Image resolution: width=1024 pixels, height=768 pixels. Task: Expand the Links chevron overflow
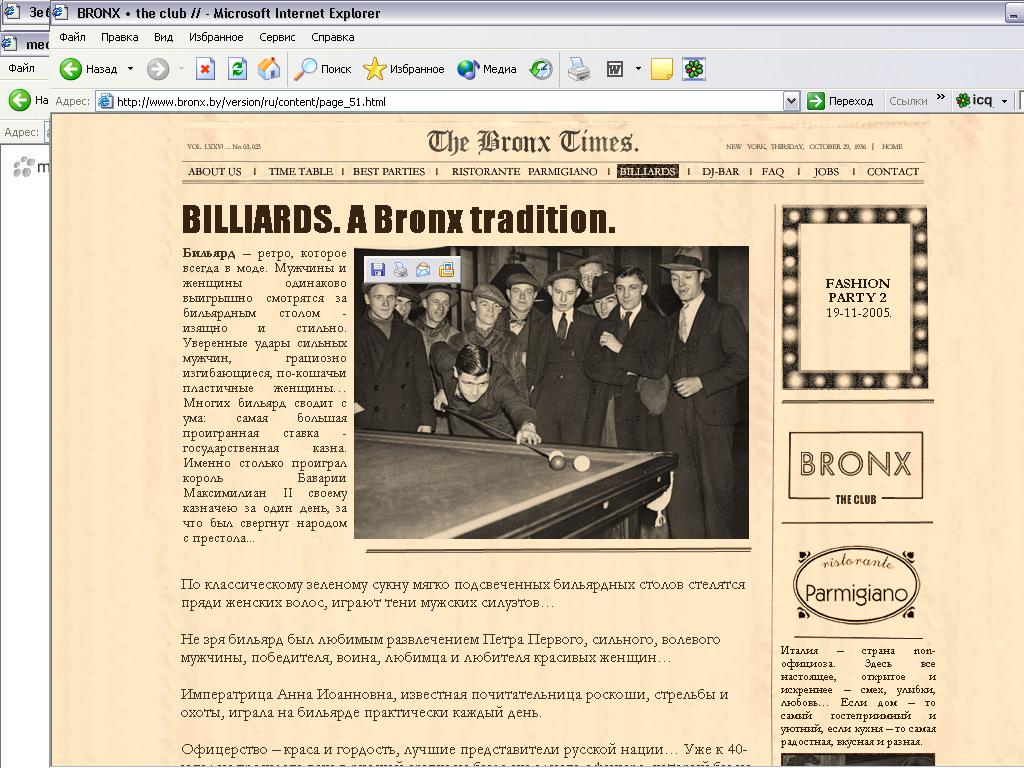(x=940, y=97)
